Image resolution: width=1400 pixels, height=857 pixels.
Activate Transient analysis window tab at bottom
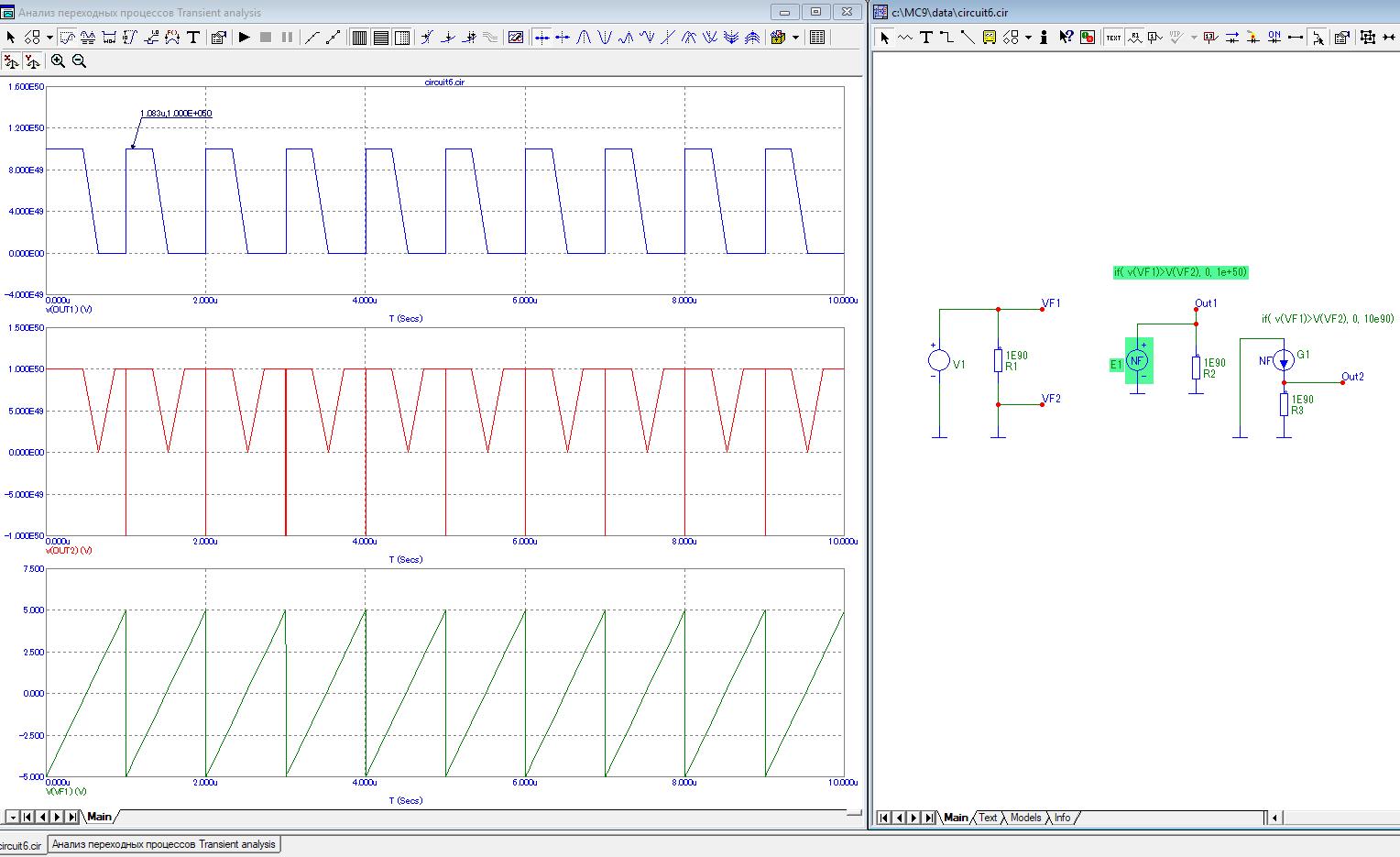(x=164, y=844)
